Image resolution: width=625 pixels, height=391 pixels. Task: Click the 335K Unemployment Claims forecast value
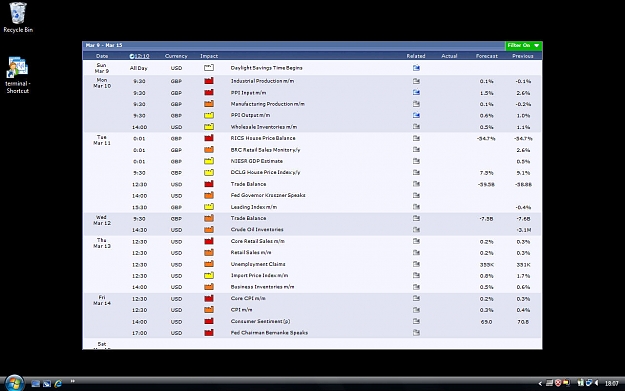coord(487,265)
